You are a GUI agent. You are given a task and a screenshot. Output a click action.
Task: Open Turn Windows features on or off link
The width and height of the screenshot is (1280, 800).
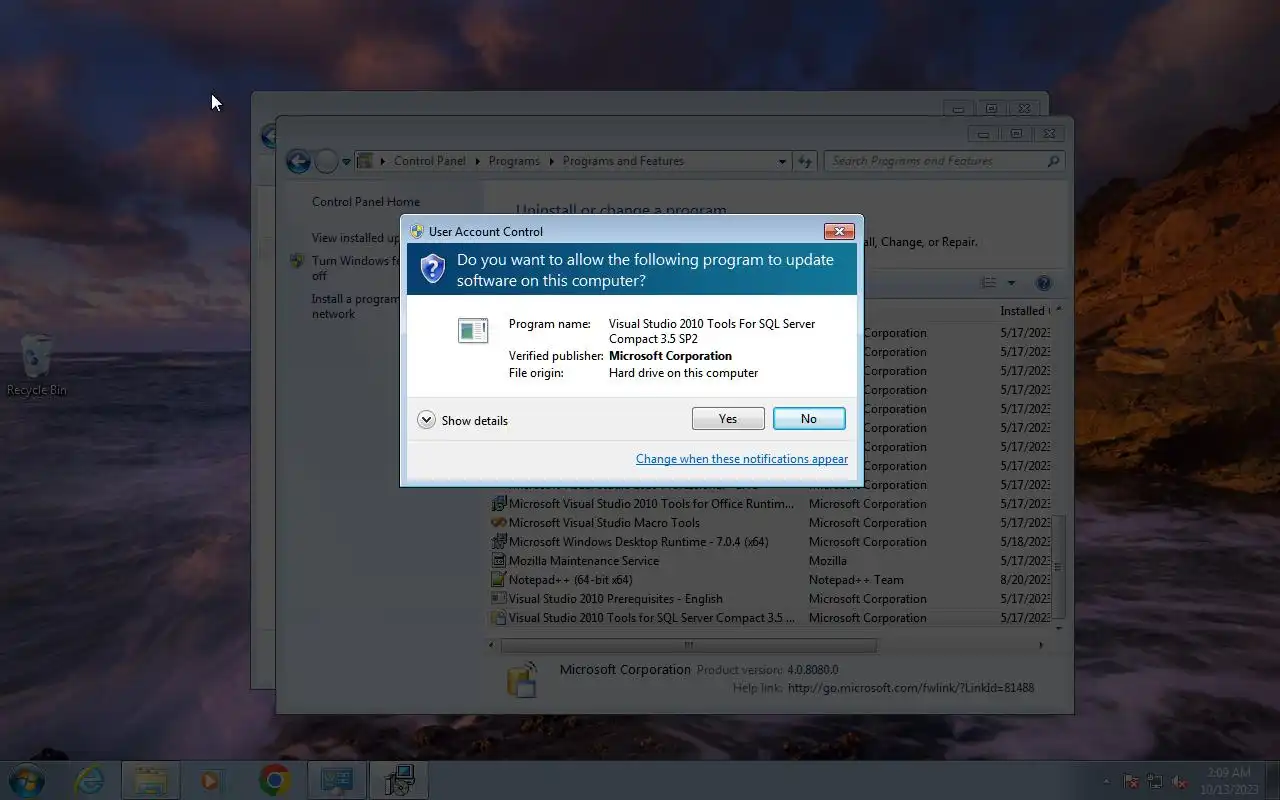(355, 268)
